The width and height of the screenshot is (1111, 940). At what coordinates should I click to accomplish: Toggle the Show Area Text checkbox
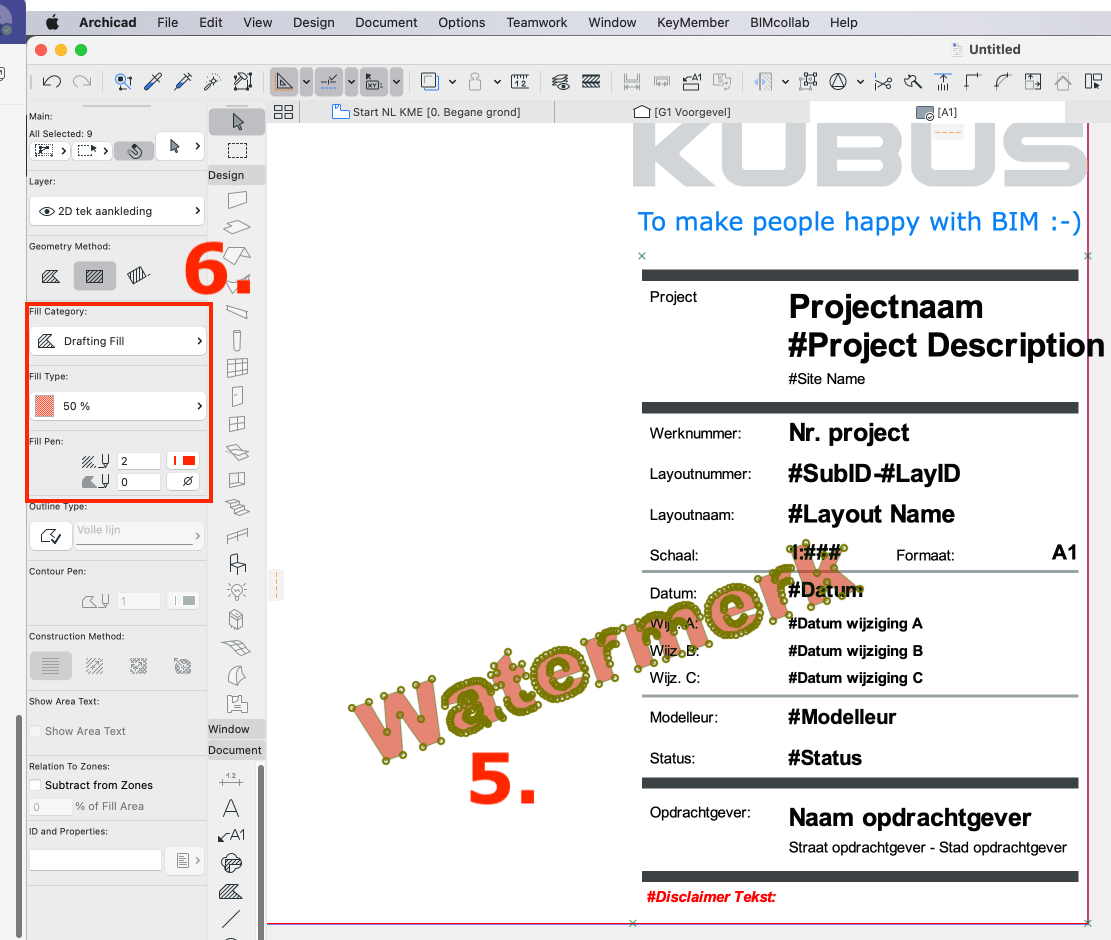(x=35, y=731)
